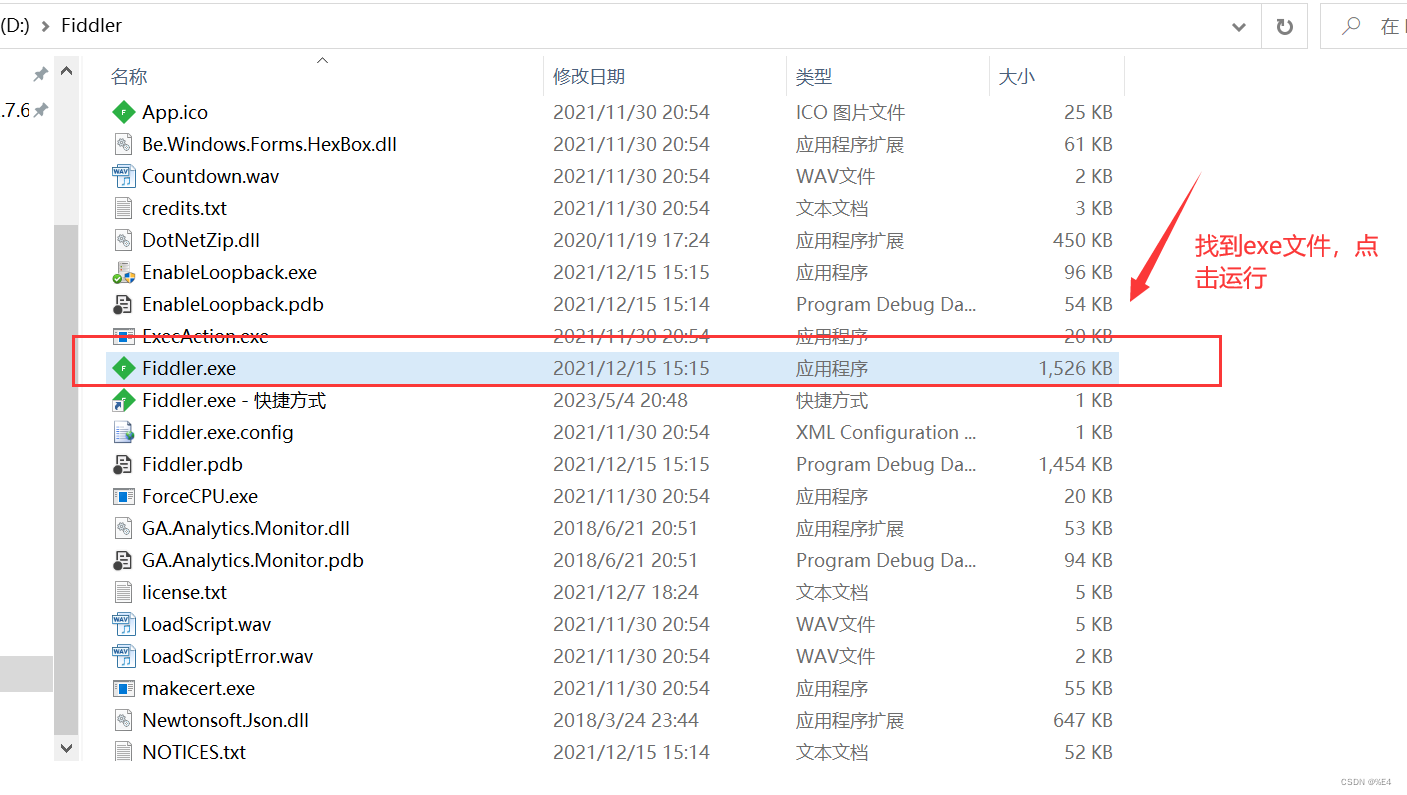Click the DotNetZip.dll file icon
The width and height of the screenshot is (1407, 795).
point(124,240)
